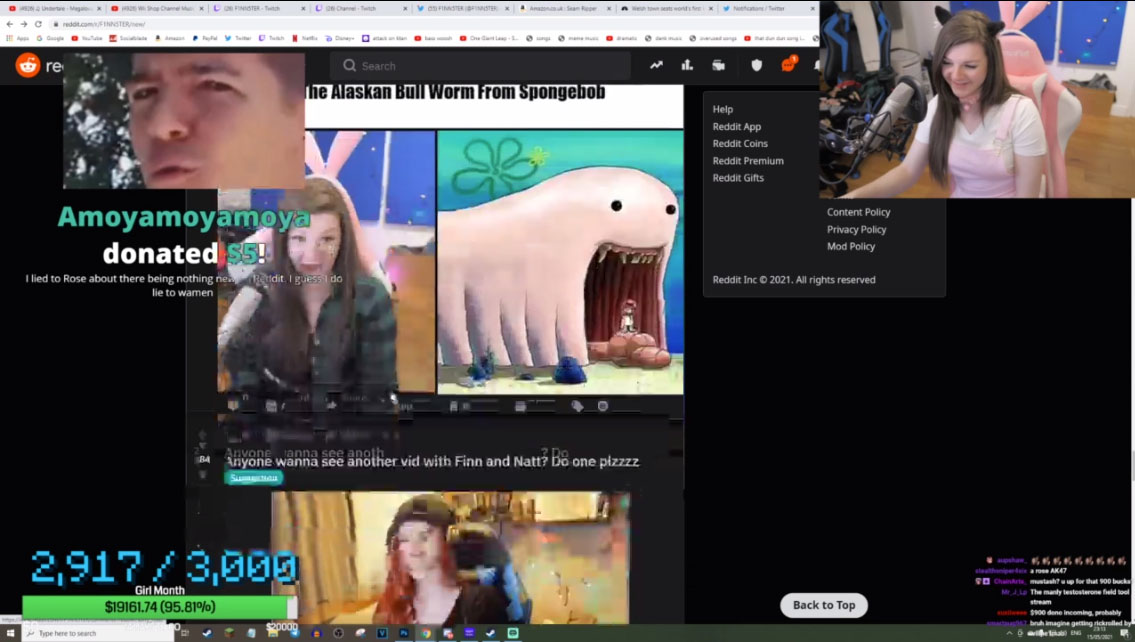Click the Reddit logo icon
1135x642 pixels.
click(x=28, y=65)
